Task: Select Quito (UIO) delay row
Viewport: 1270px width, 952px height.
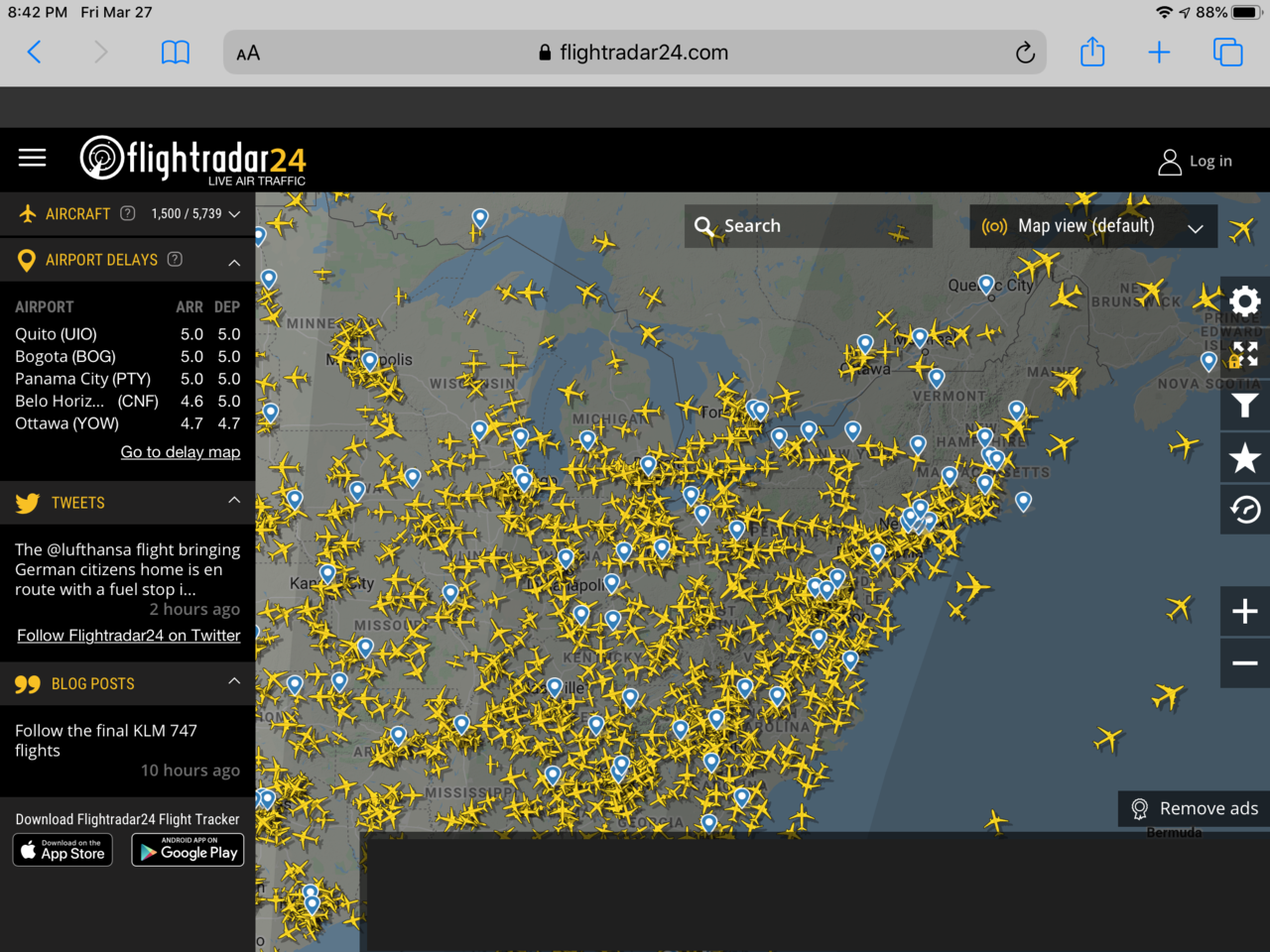Action: click(127, 334)
